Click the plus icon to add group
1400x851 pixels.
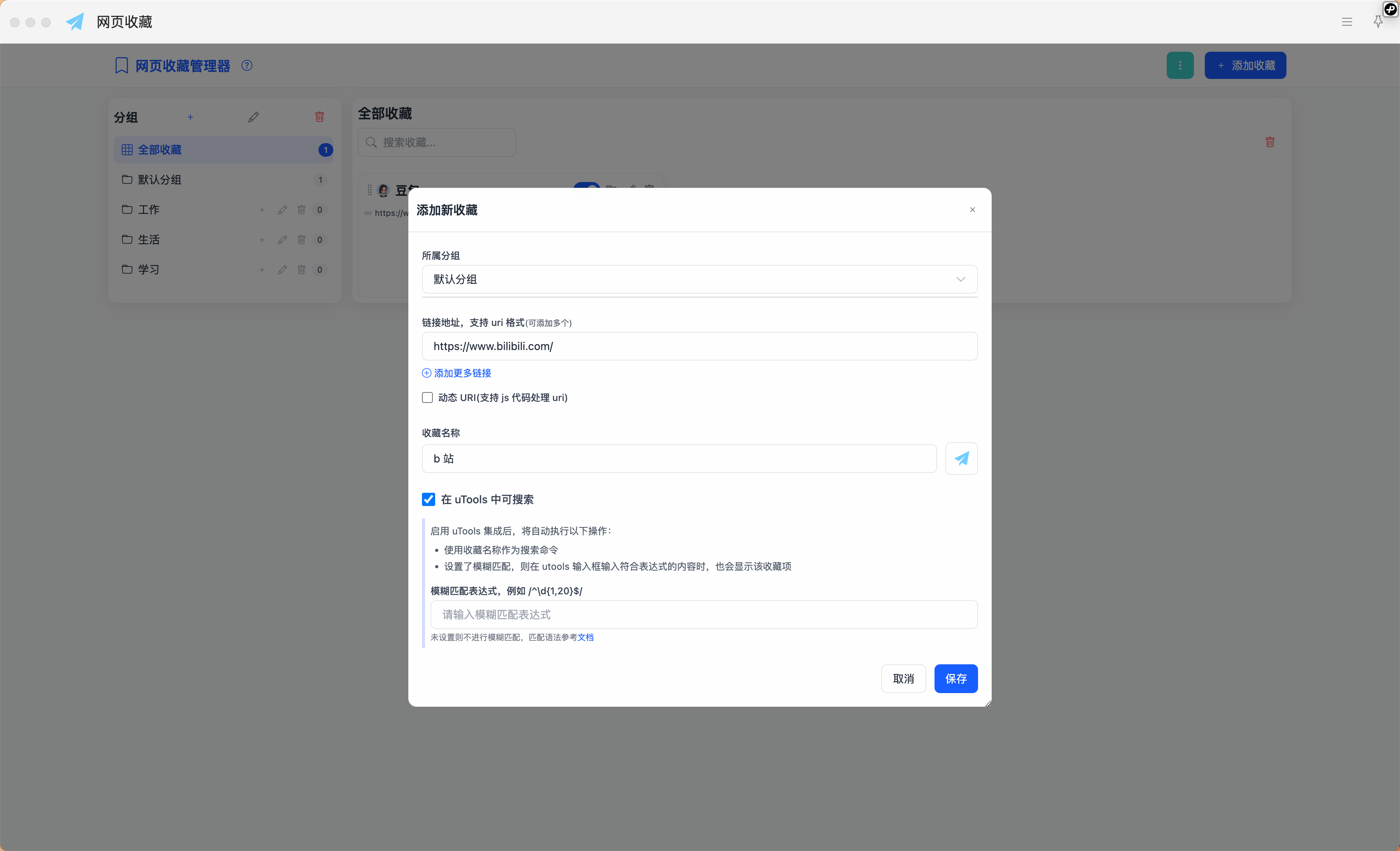[x=190, y=116]
